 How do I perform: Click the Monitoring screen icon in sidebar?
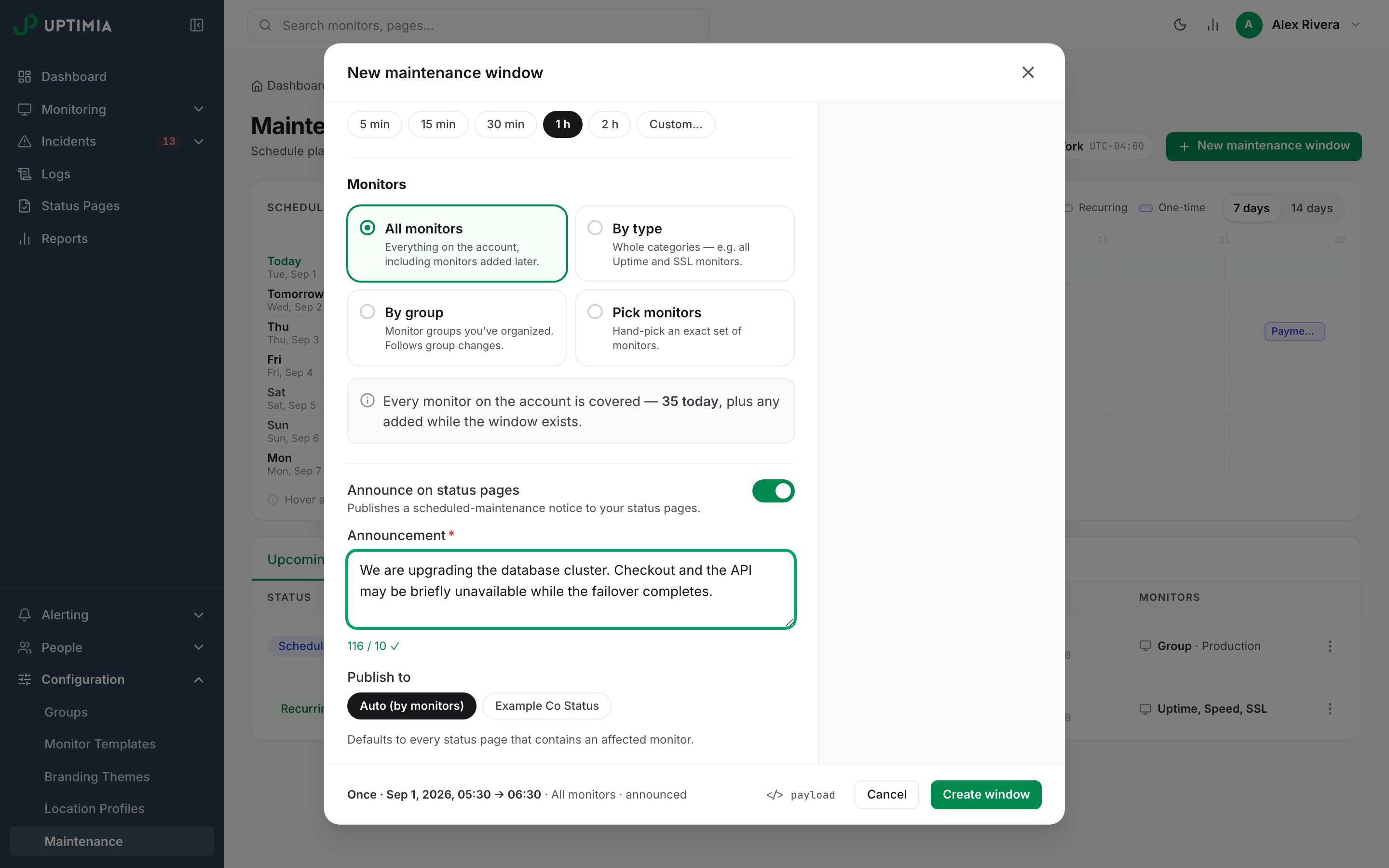tap(24, 109)
